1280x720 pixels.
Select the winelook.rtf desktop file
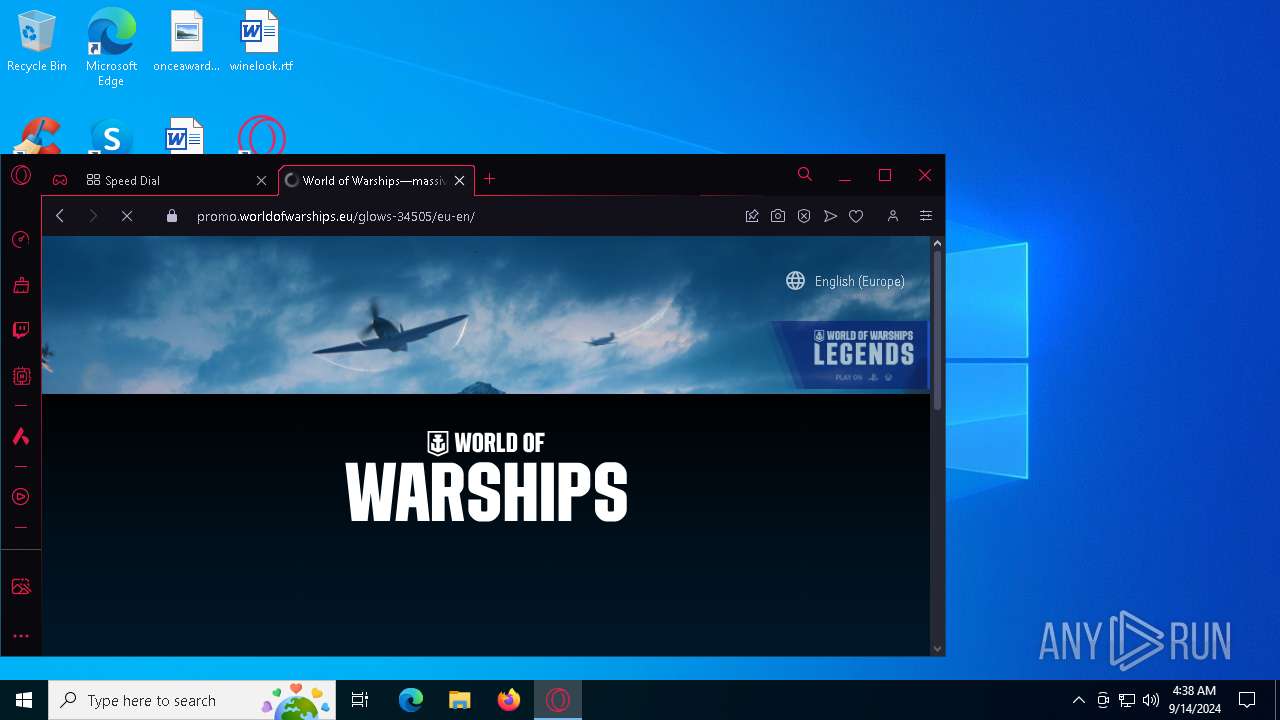tap(260, 43)
